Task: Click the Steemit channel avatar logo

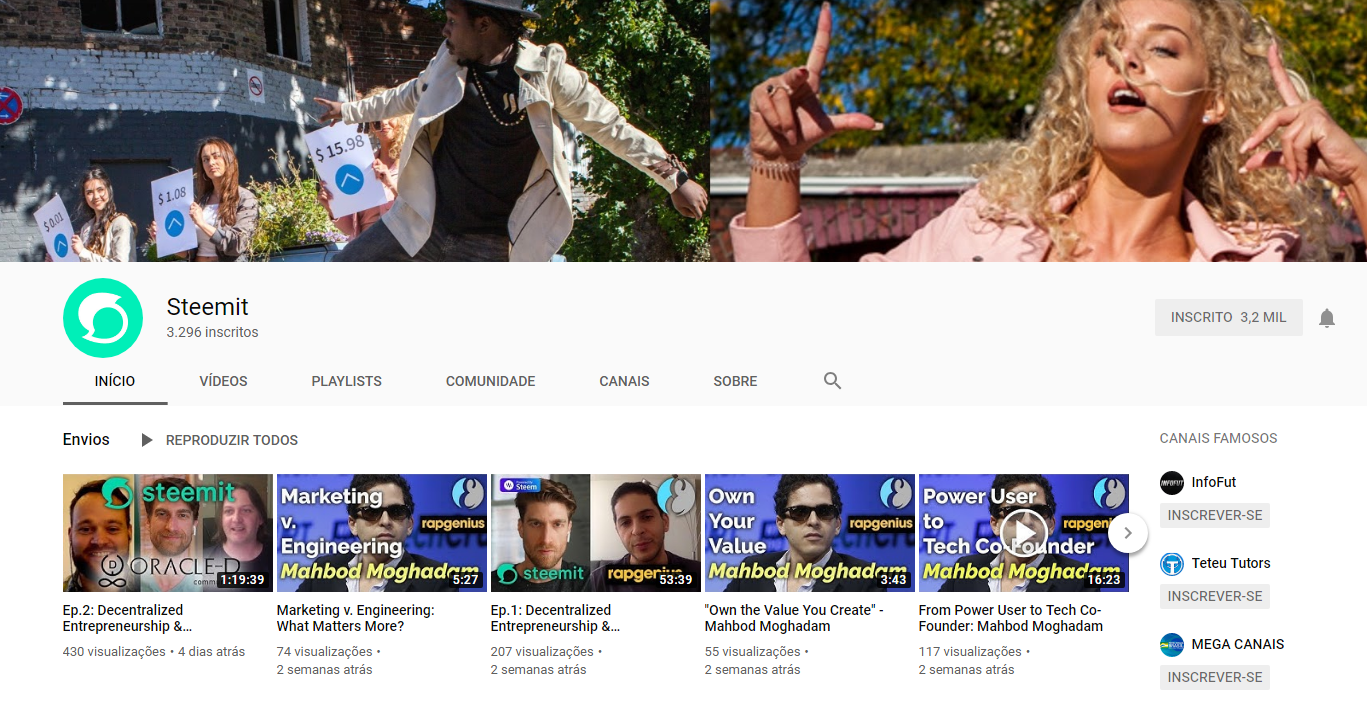Action: (103, 318)
